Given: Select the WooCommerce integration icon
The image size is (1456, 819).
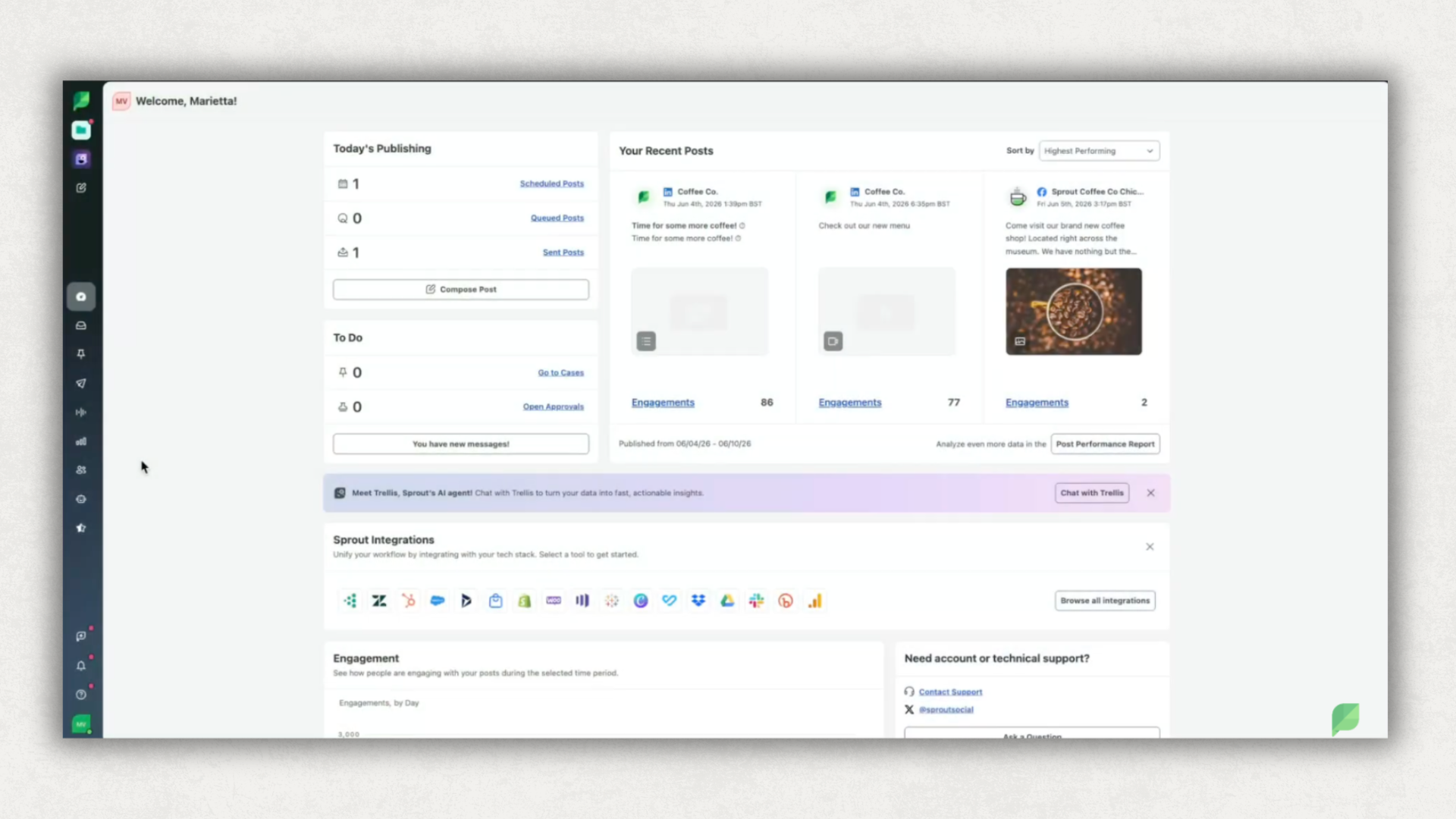Looking at the screenshot, I should pyautogui.click(x=554, y=601).
